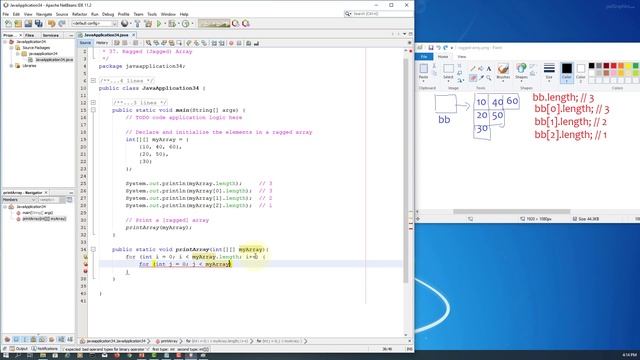Toggle Show Fields filter in Navigator
This screenshot has width=640, height=360.
point(16,339)
